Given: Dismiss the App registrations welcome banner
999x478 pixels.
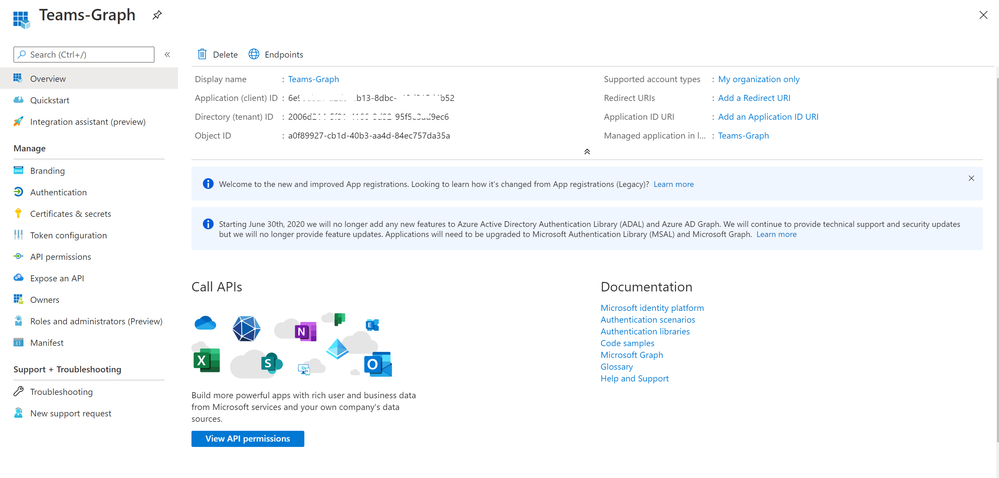Looking at the screenshot, I should [x=971, y=178].
